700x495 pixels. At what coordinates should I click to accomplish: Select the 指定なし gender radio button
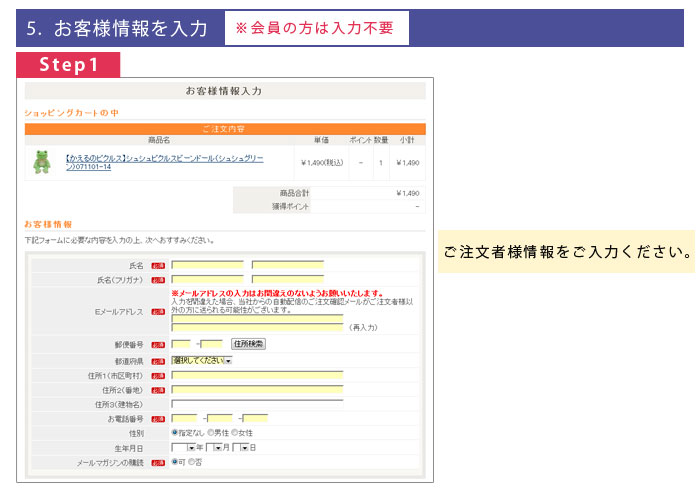(x=175, y=433)
